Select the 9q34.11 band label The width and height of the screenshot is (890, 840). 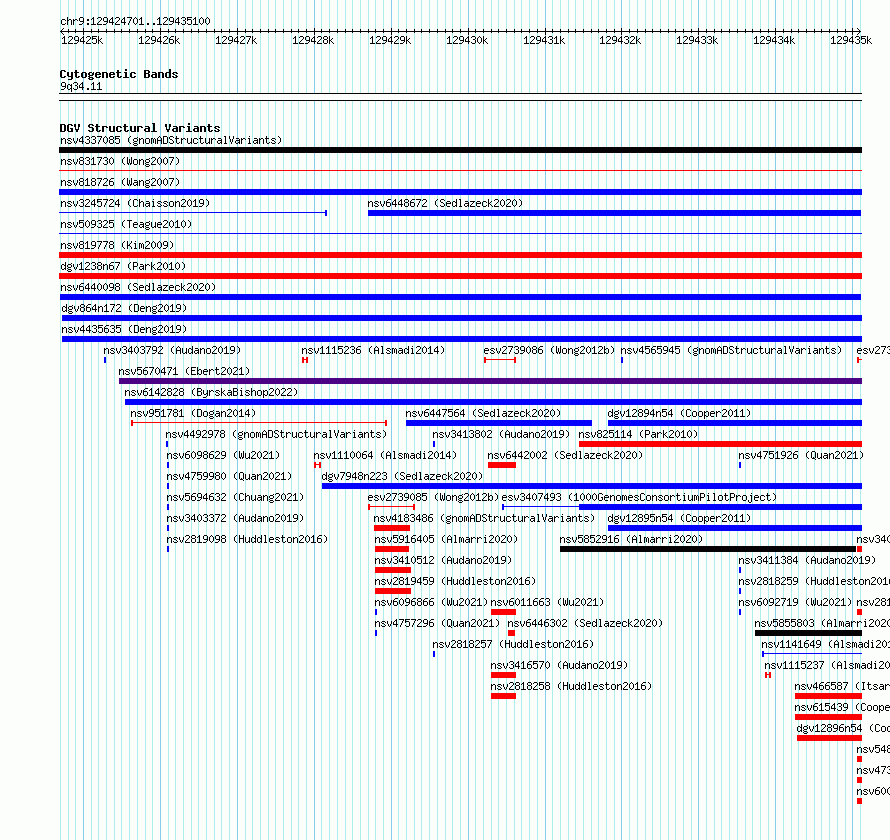[x=81, y=87]
